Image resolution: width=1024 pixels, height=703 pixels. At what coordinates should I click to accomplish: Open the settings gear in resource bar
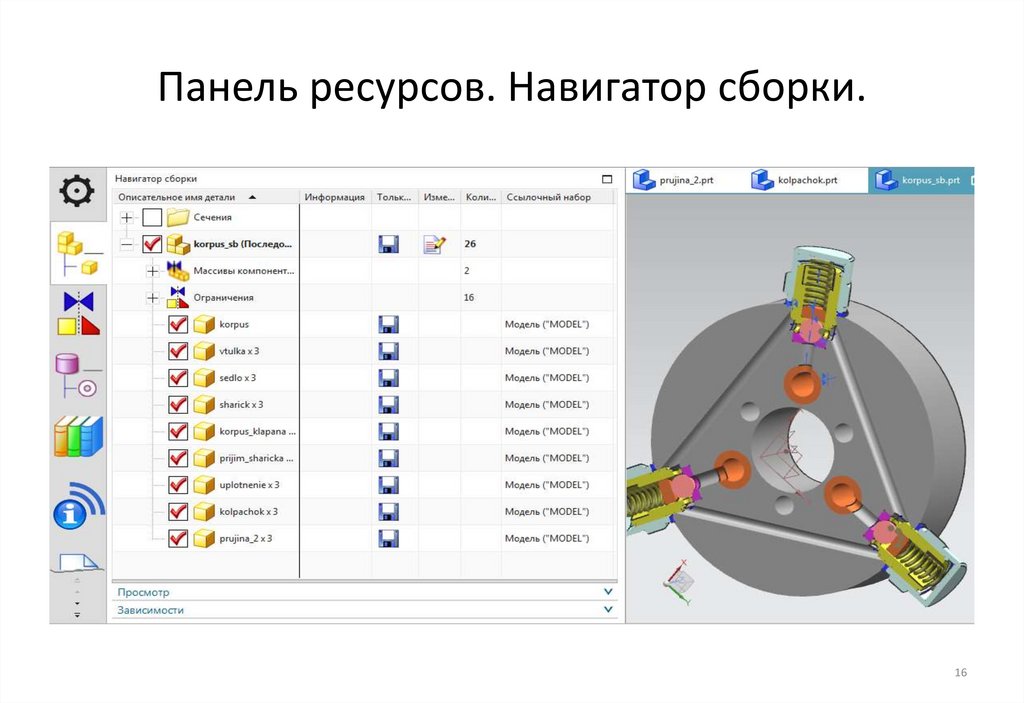click(x=77, y=191)
